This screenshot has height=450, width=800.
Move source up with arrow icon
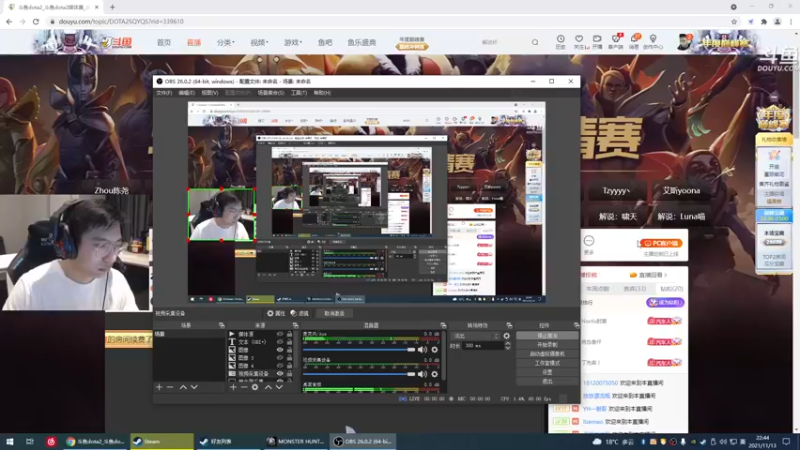pos(268,387)
